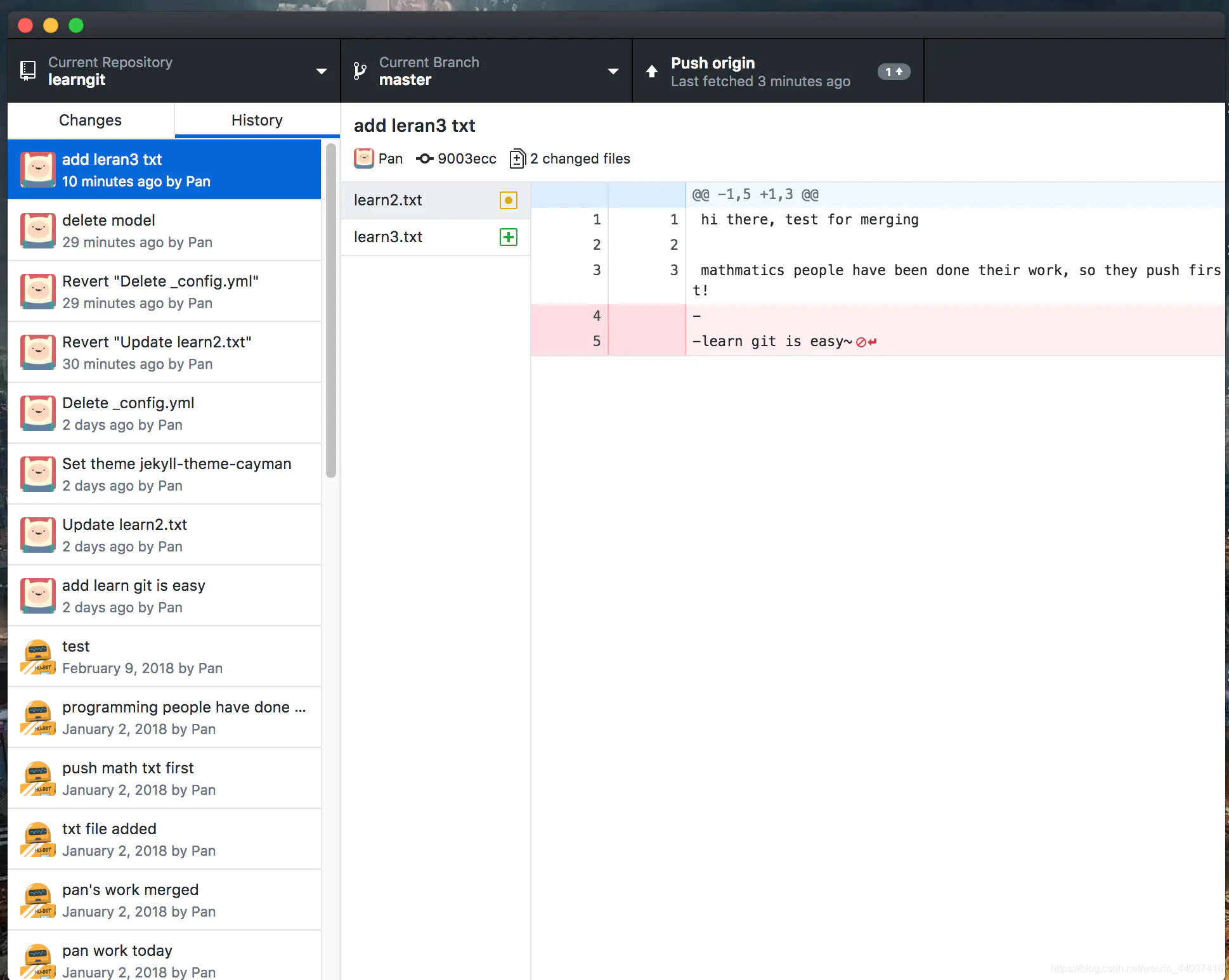Expand the hunk header @@ -1,5 +1,3 @@
Image resolution: width=1229 pixels, height=980 pixels.
coord(755,195)
